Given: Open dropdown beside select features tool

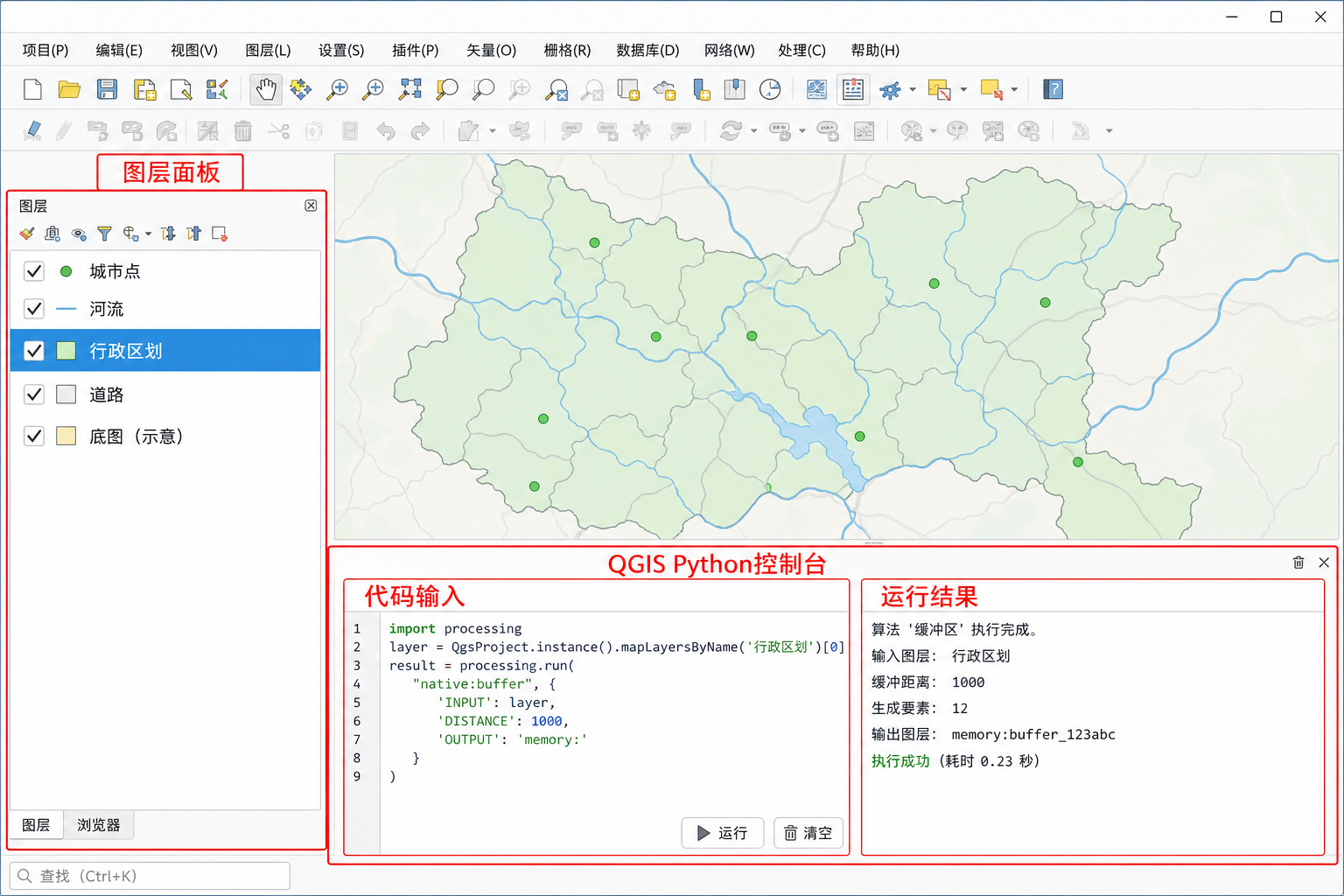Looking at the screenshot, I should (963, 89).
